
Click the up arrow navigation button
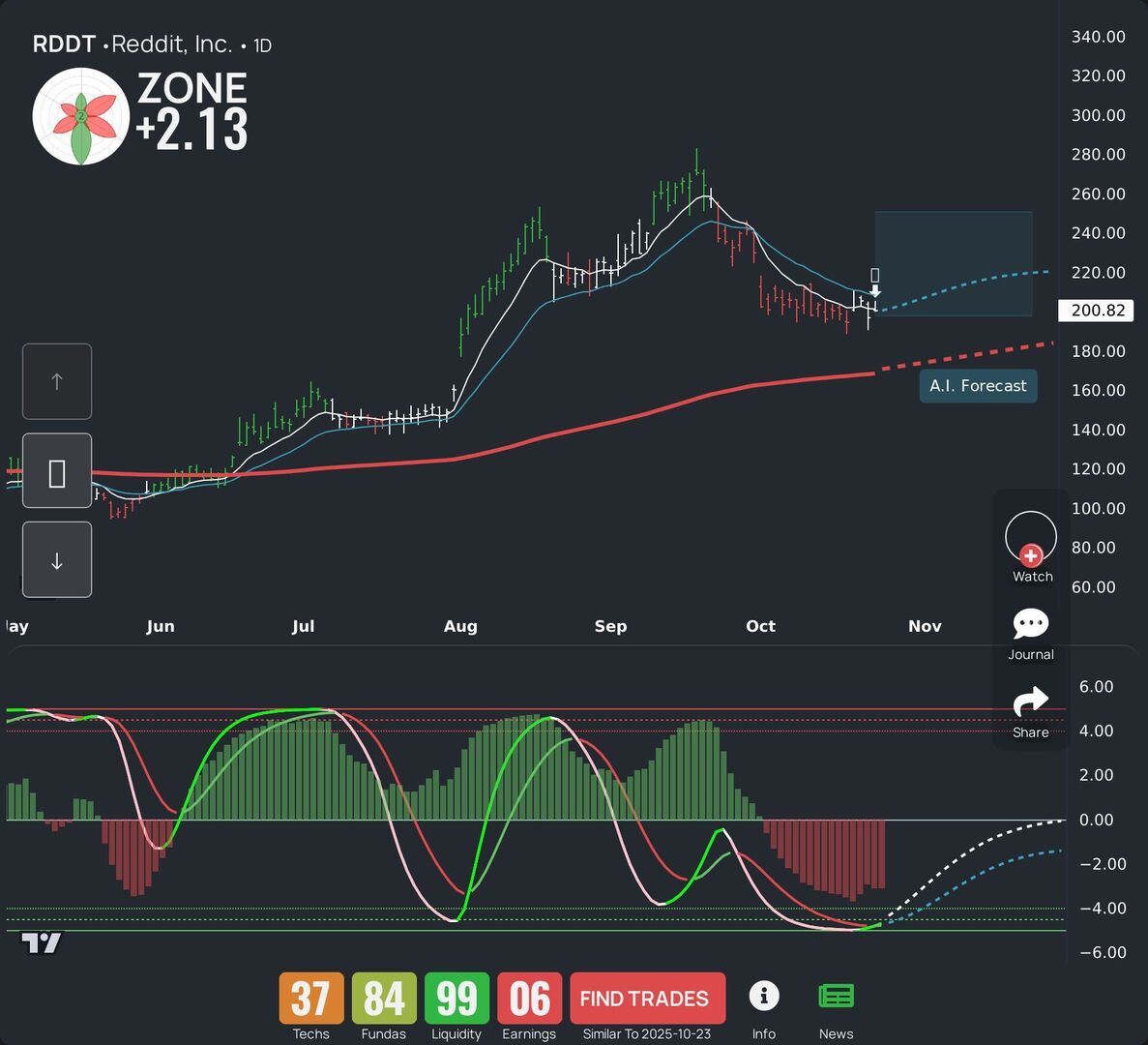(57, 381)
